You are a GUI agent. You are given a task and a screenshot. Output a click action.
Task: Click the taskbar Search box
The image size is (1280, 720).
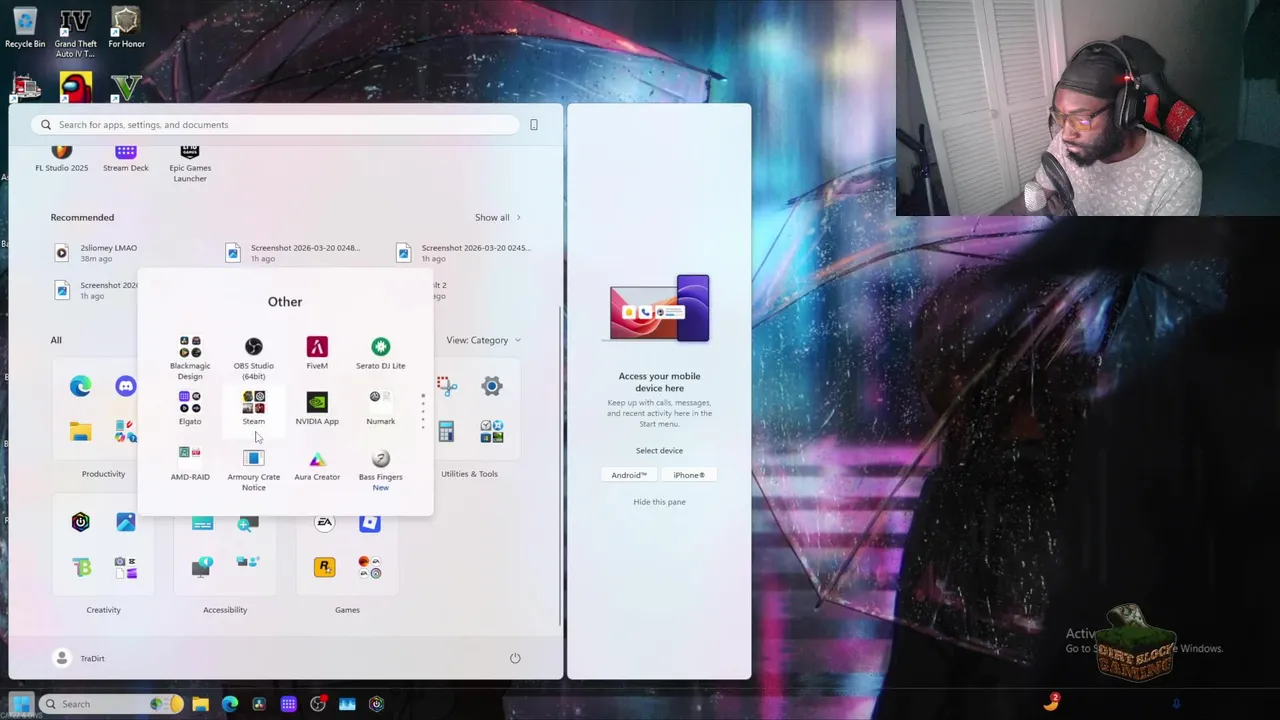click(112, 704)
